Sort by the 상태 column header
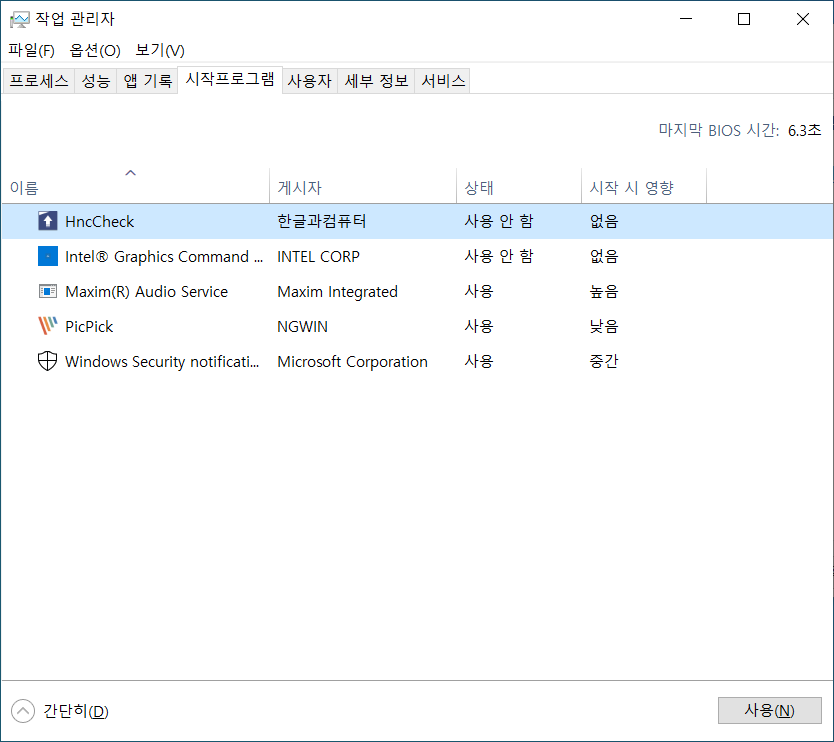The width and height of the screenshot is (834, 742). click(519, 186)
